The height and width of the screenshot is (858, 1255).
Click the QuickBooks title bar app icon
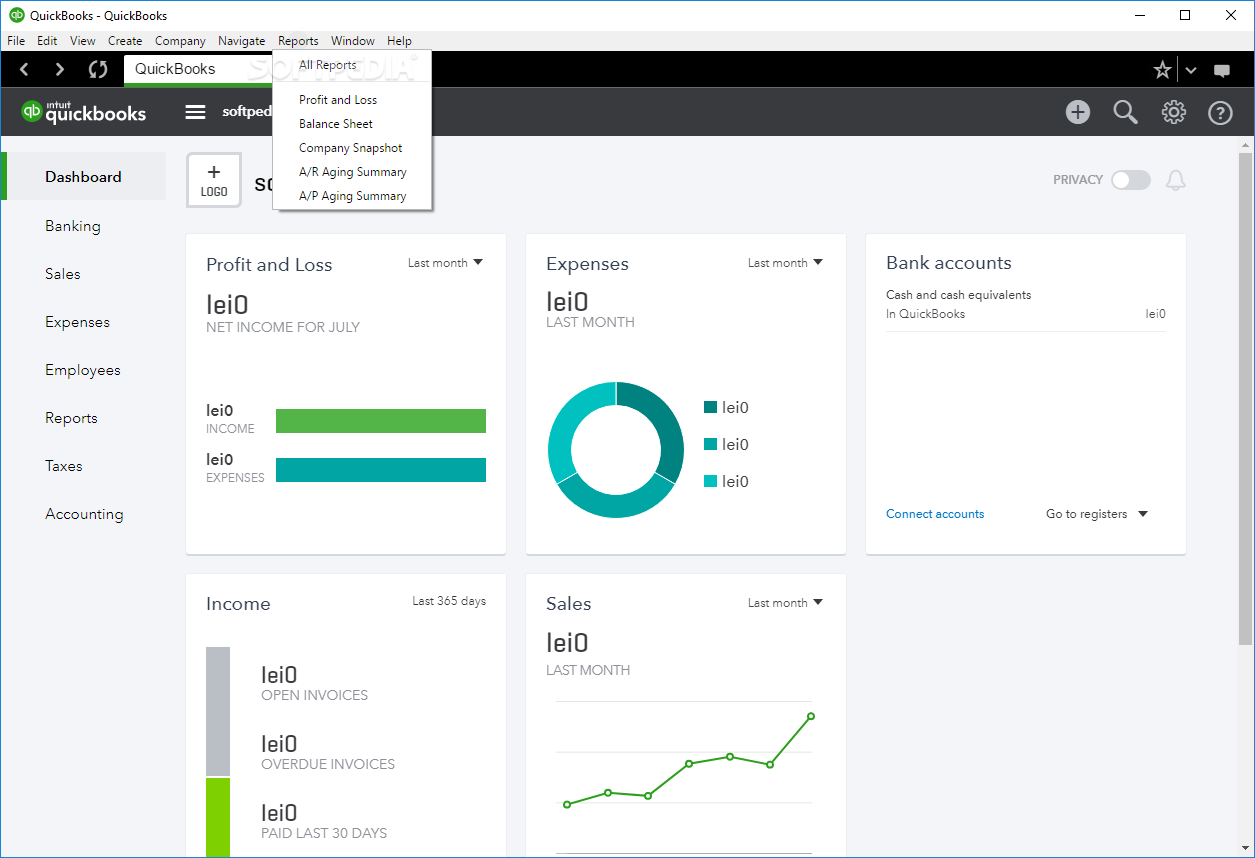point(16,15)
